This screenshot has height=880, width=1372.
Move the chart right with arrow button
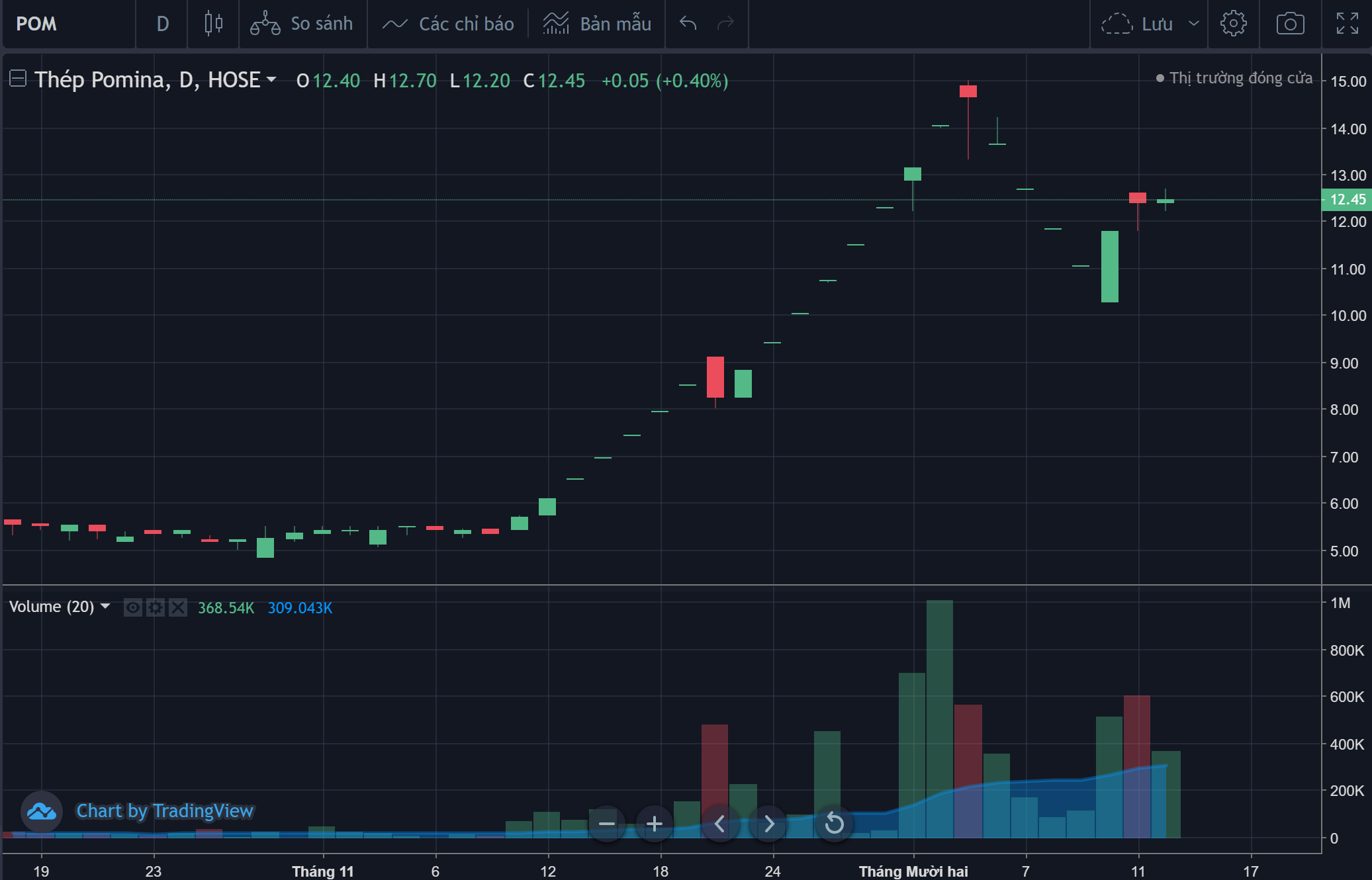point(768,824)
